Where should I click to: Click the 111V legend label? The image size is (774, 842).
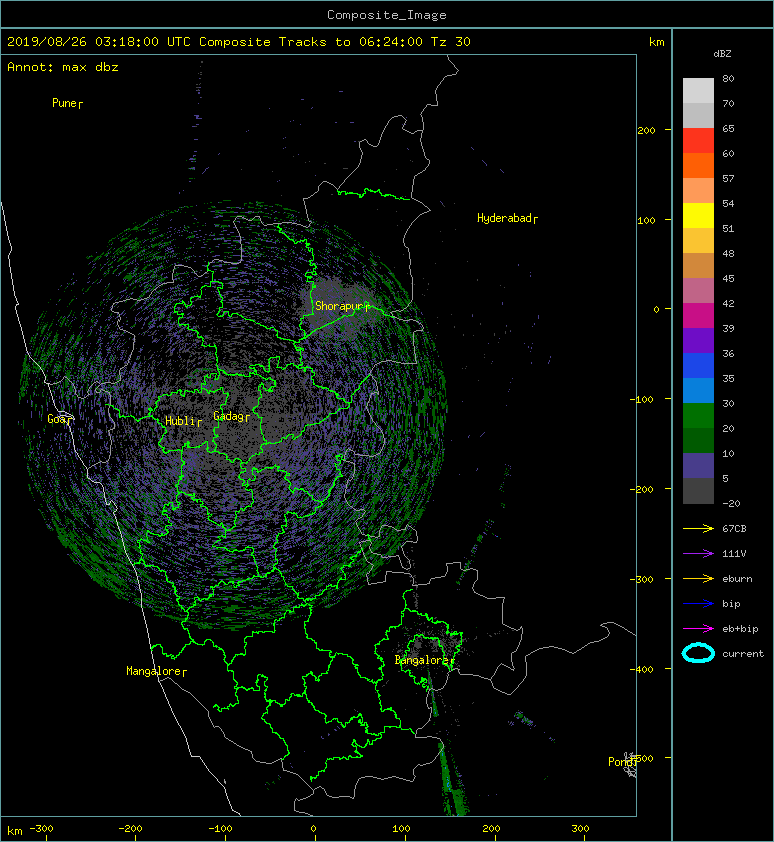[x=734, y=554]
